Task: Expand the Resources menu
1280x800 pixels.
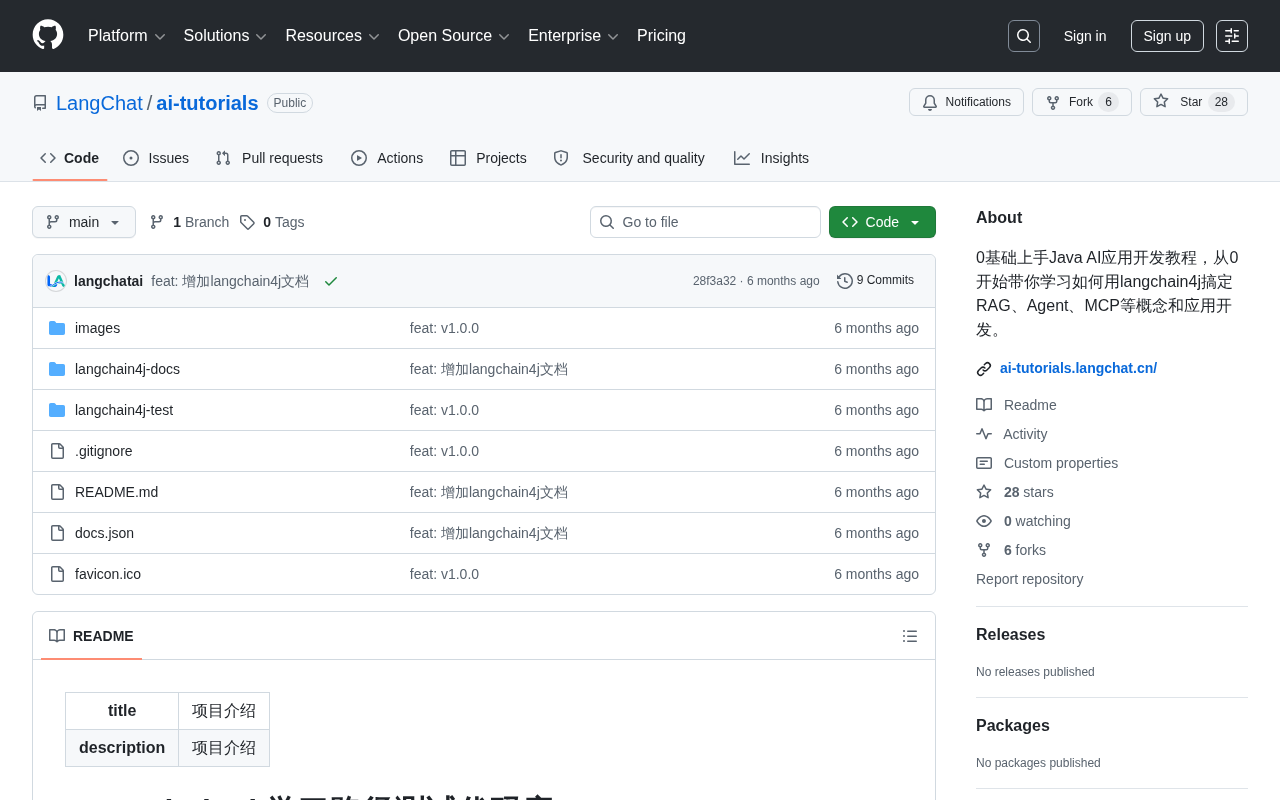Action: click(x=332, y=36)
